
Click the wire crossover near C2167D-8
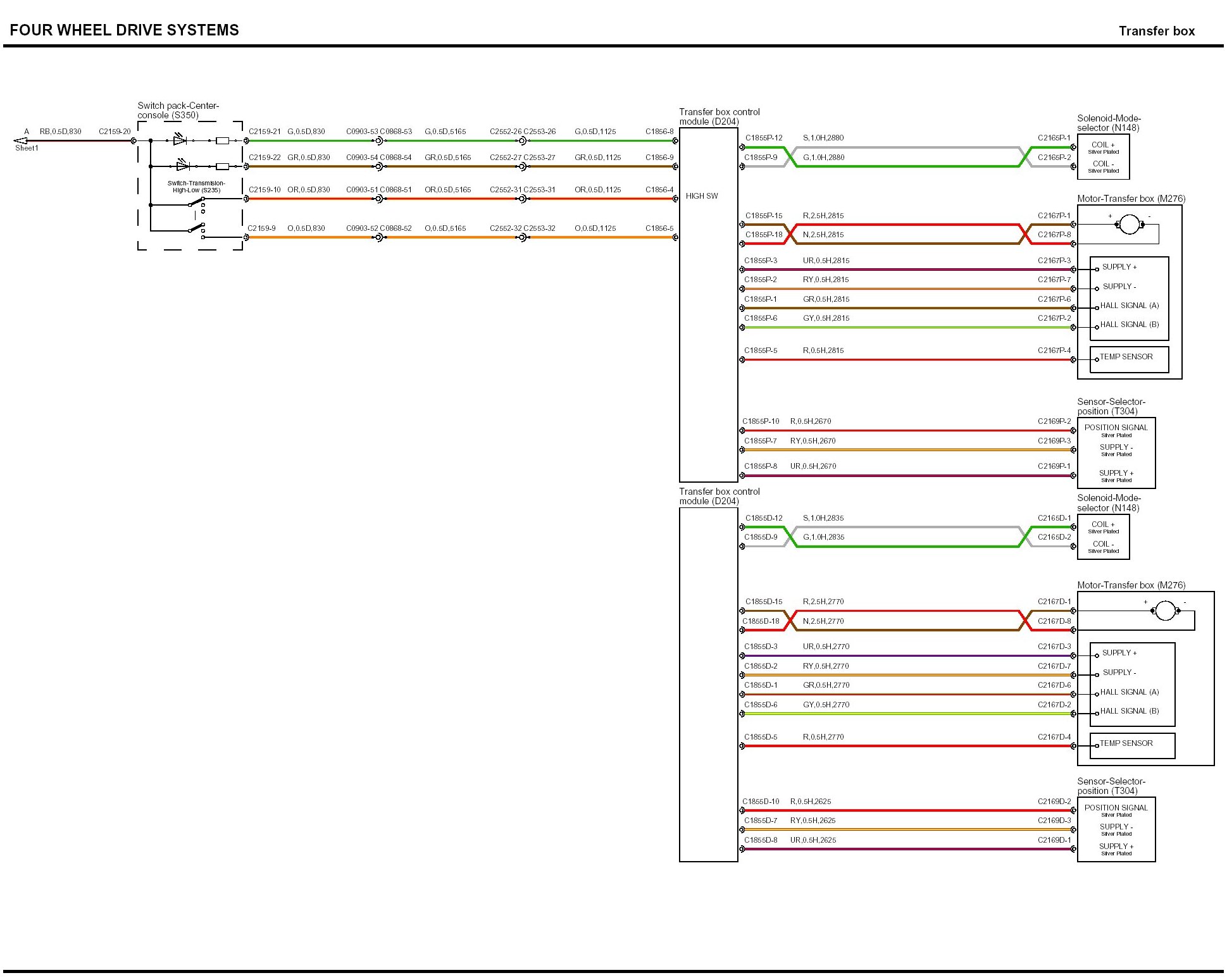[x=1025, y=621]
